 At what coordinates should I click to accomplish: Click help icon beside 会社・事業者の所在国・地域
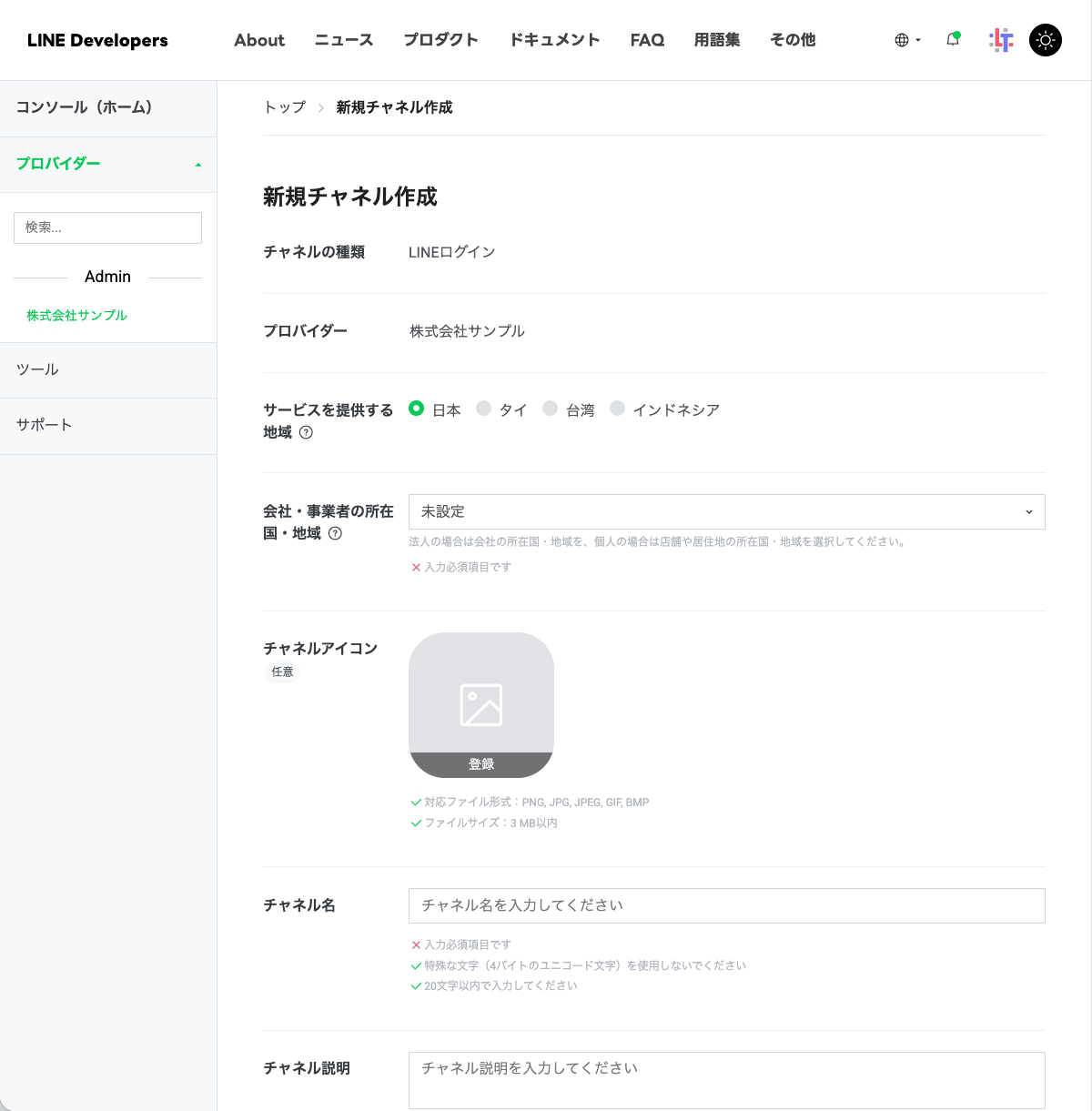pos(335,533)
